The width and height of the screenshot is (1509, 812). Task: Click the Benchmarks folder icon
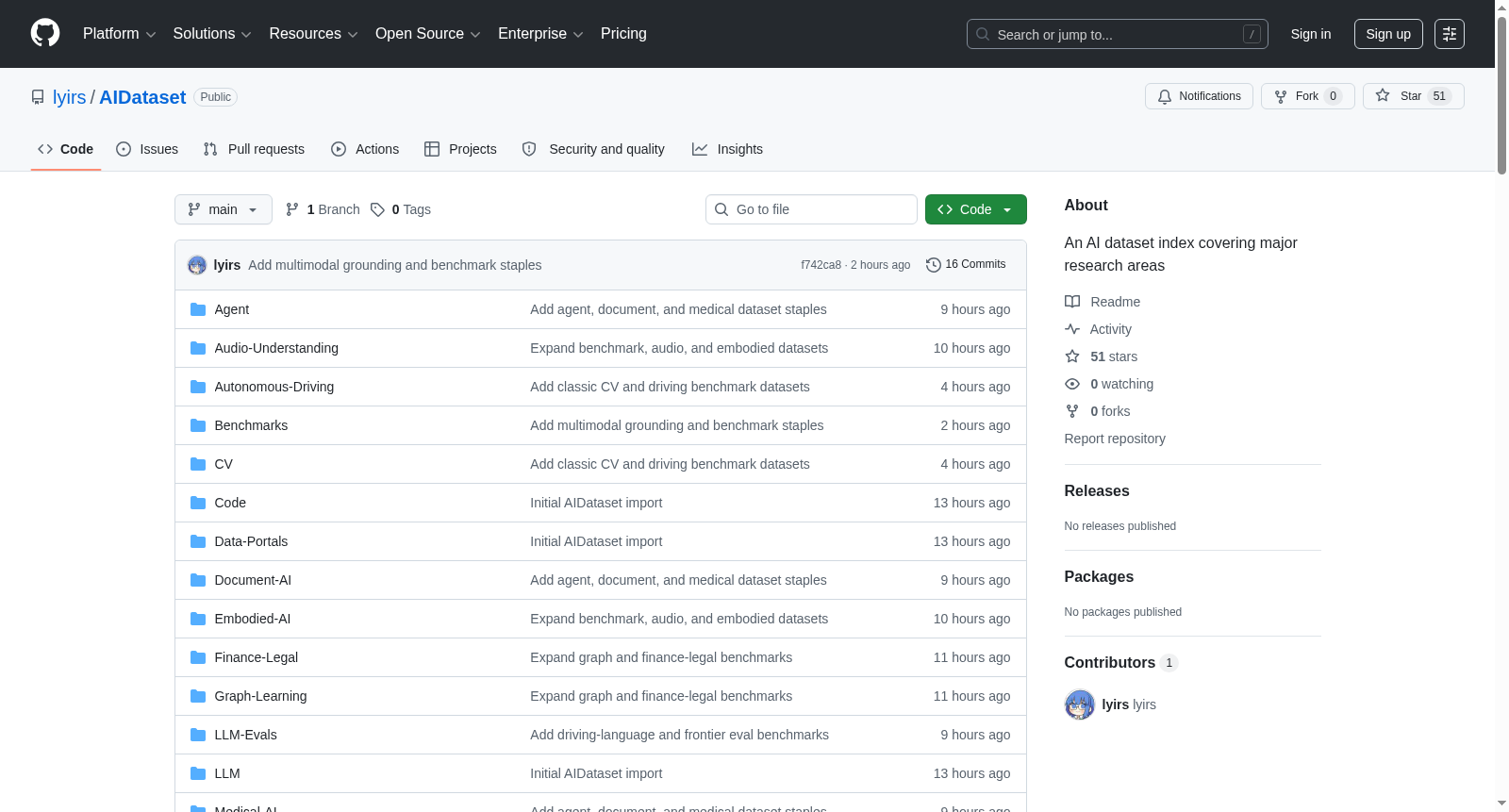click(x=198, y=425)
